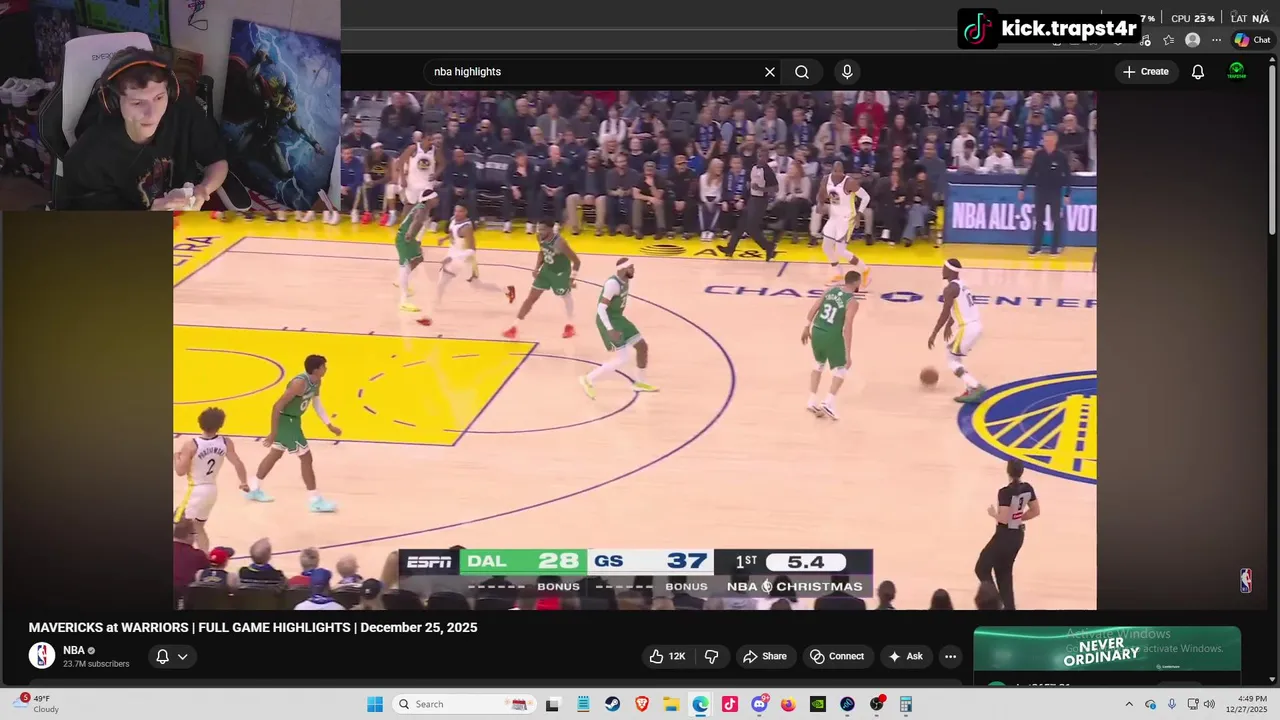Show hidden system tray icons chevron
This screenshot has height=720, width=1280.
[x=1129, y=704]
